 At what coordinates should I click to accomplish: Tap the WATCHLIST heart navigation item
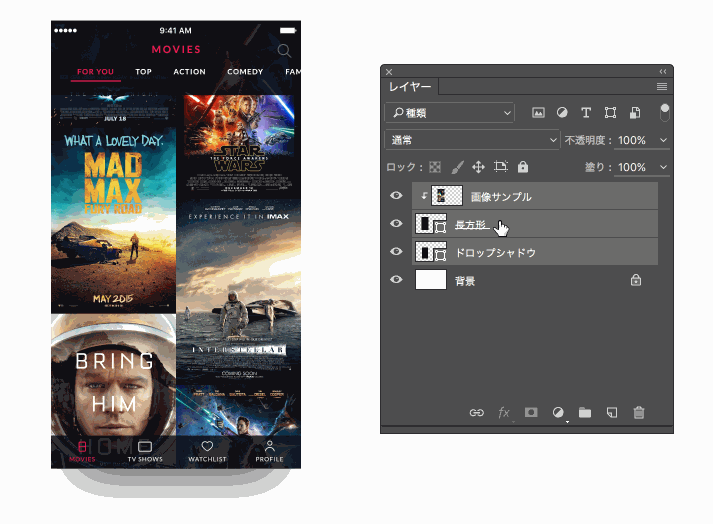click(207, 451)
